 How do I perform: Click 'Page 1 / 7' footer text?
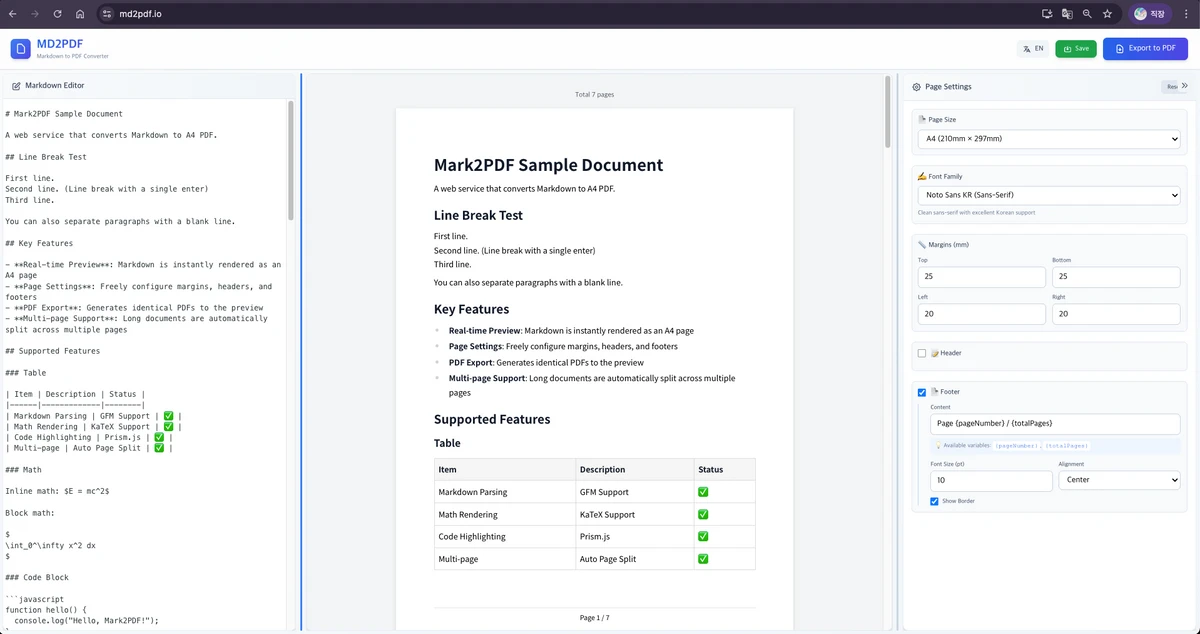click(594, 618)
